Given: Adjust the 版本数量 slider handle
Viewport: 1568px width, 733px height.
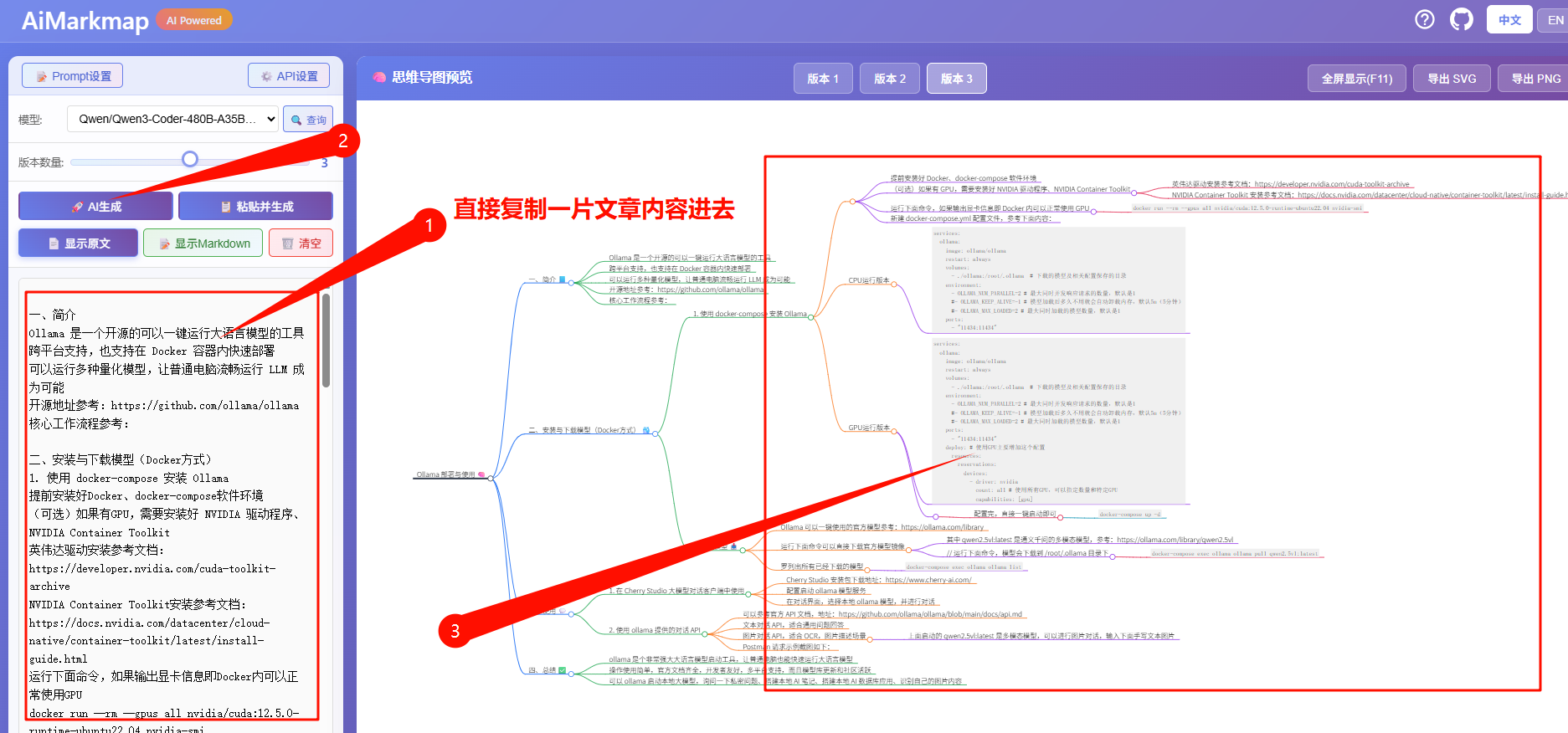Looking at the screenshot, I should 190,159.
